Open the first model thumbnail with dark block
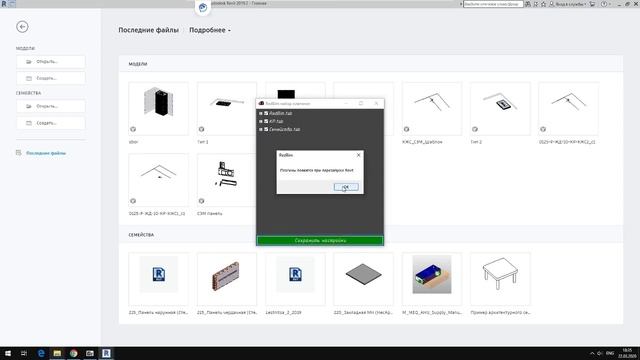 158,109
